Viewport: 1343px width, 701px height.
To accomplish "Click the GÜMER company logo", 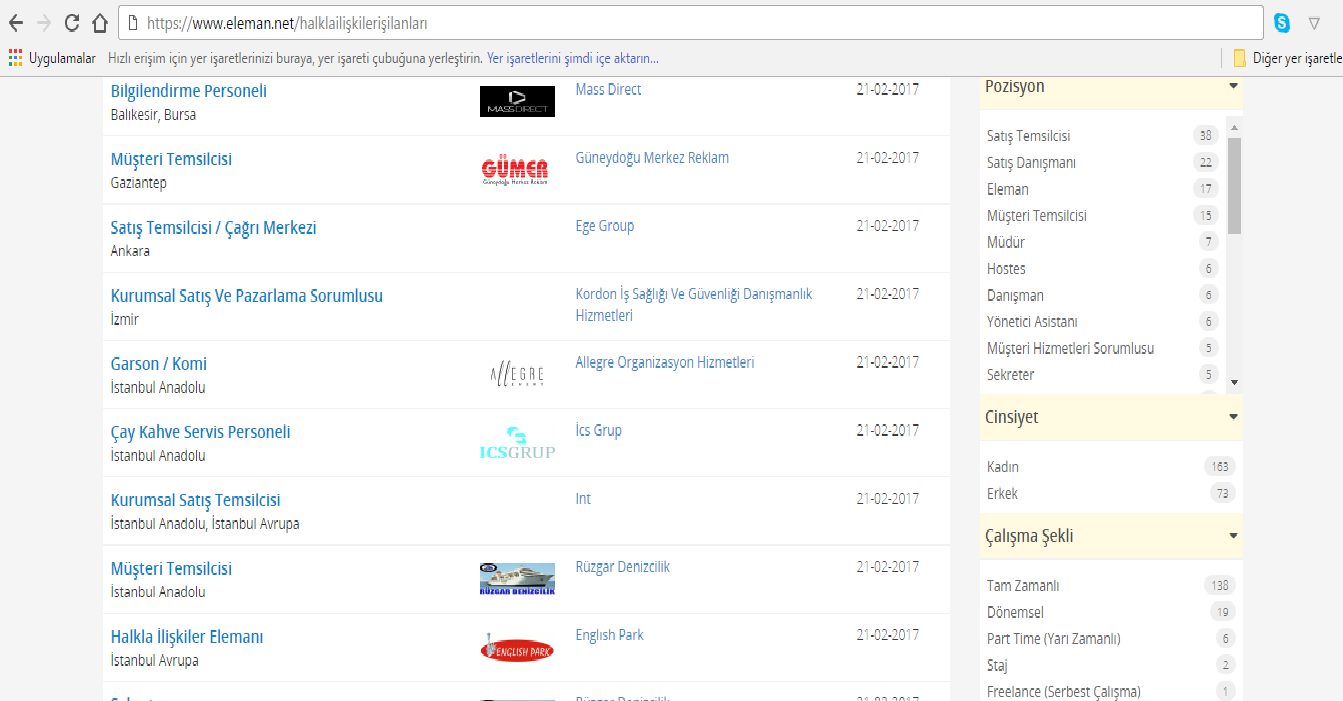I will [x=515, y=170].
